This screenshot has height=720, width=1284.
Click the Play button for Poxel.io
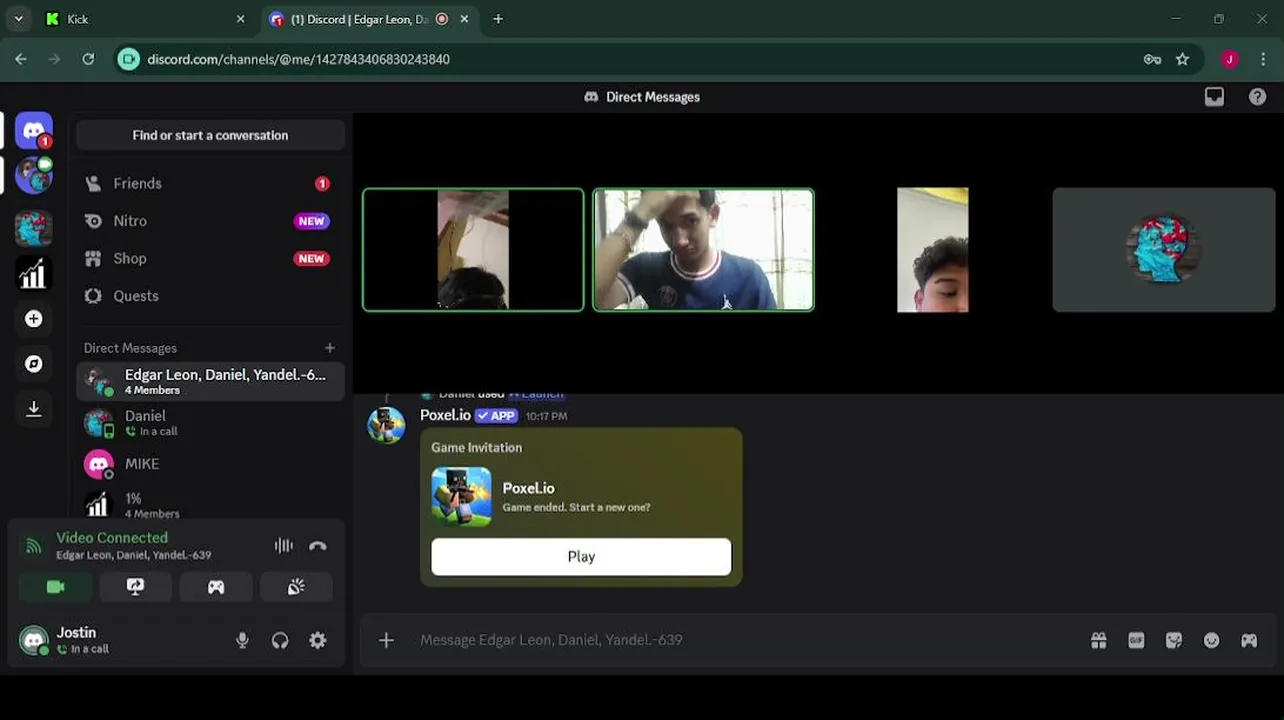[581, 557]
